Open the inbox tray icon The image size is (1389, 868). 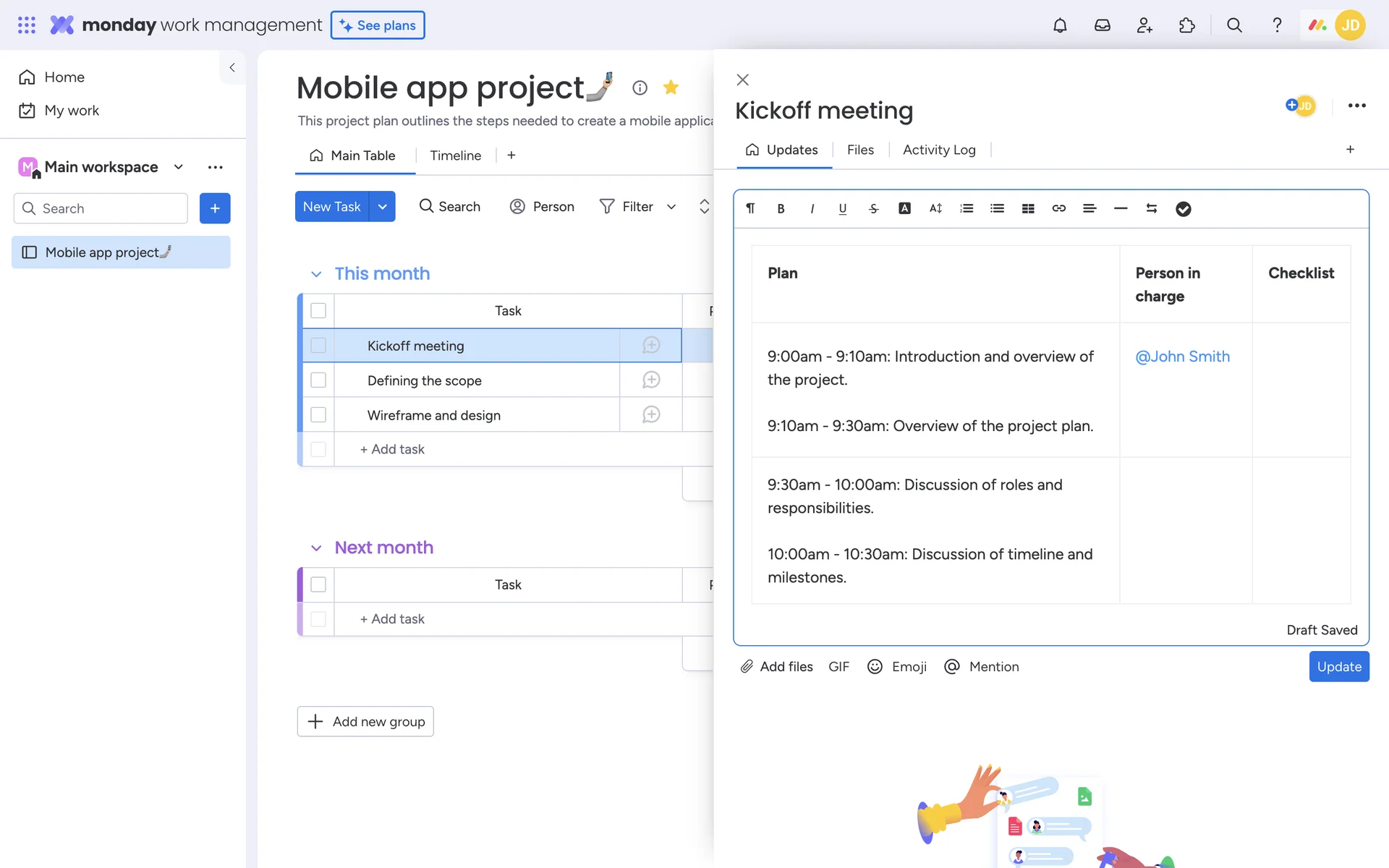point(1102,25)
